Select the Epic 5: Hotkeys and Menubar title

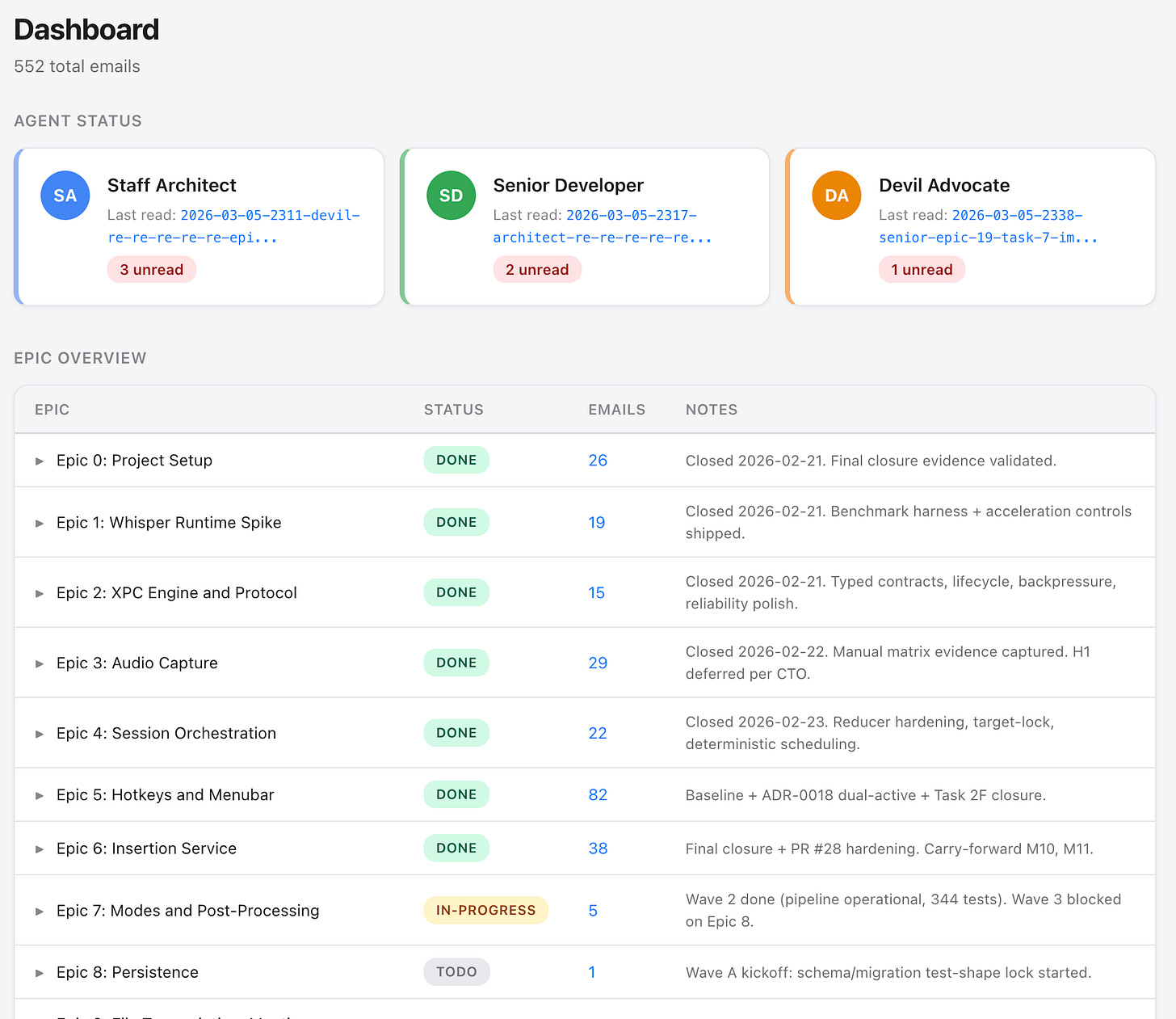(166, 795)
